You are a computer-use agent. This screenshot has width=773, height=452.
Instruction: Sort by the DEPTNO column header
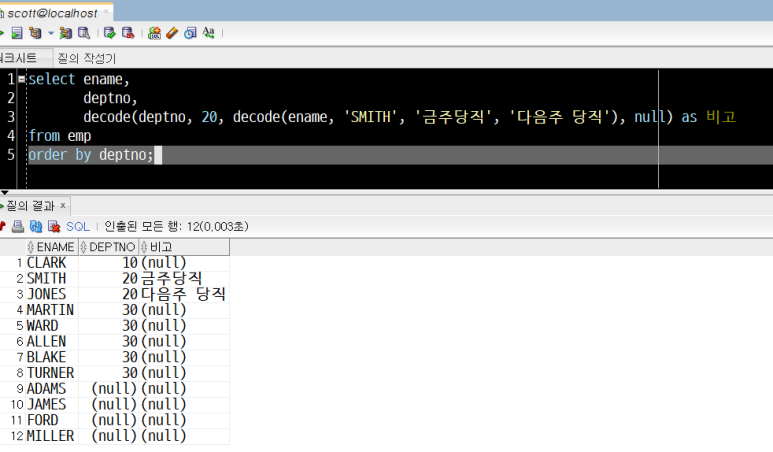coord(108,247)
